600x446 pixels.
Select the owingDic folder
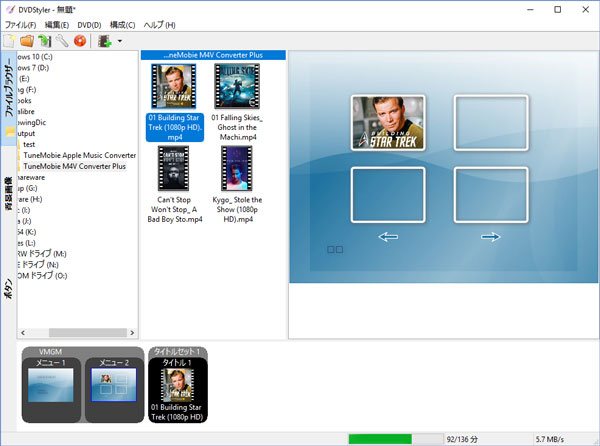click(32, 122)
